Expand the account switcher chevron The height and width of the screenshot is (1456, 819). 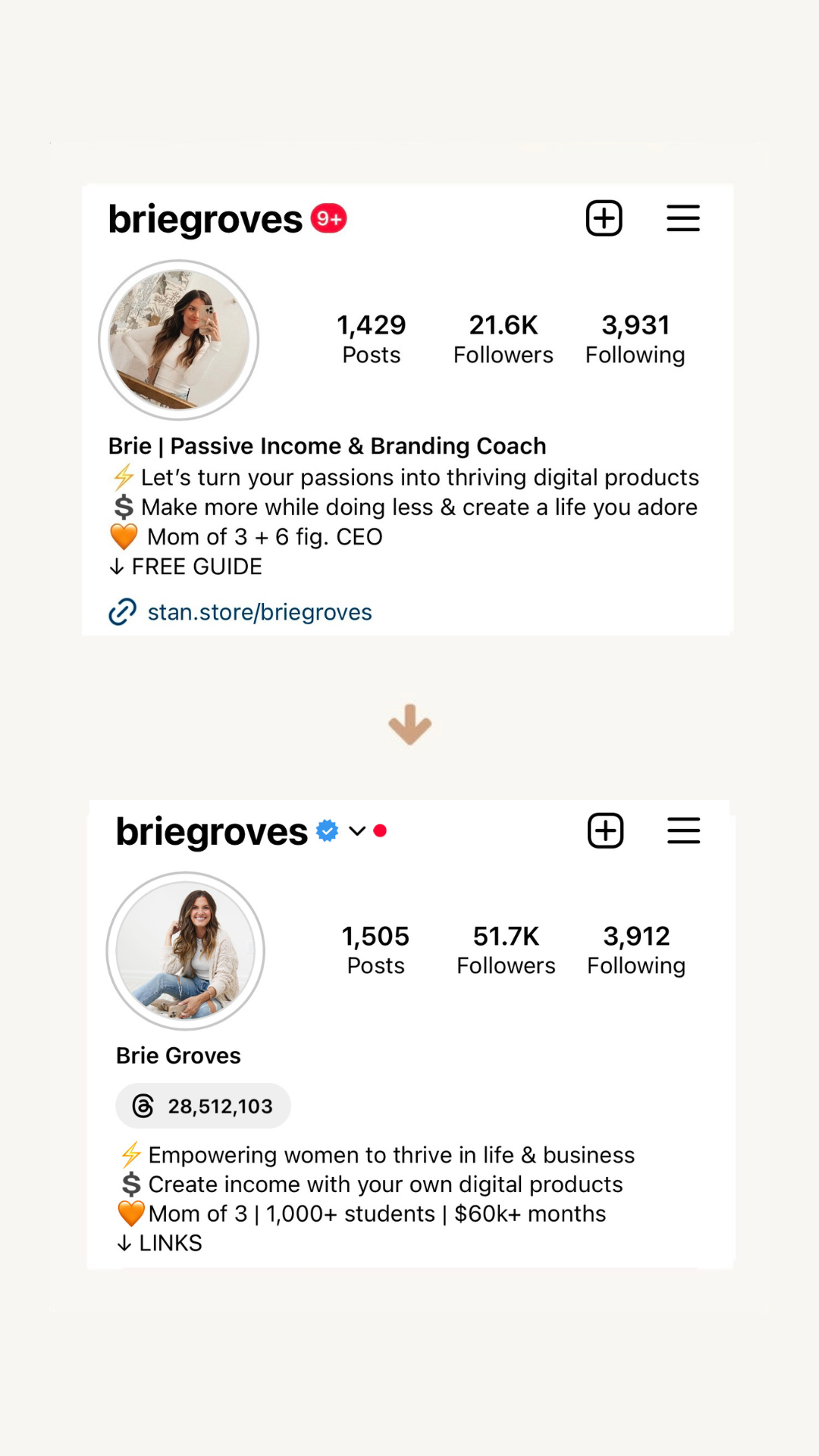pyautogui.click(x=357, y=831)
